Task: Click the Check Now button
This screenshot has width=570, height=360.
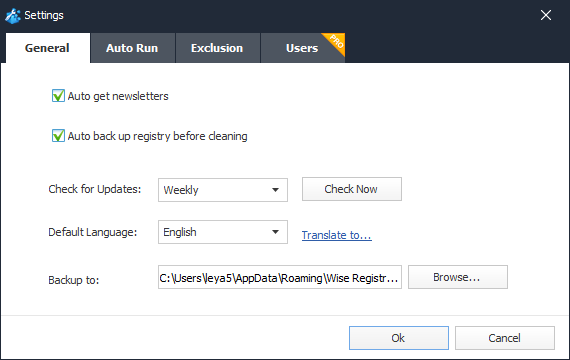Action: pos(352,189)
